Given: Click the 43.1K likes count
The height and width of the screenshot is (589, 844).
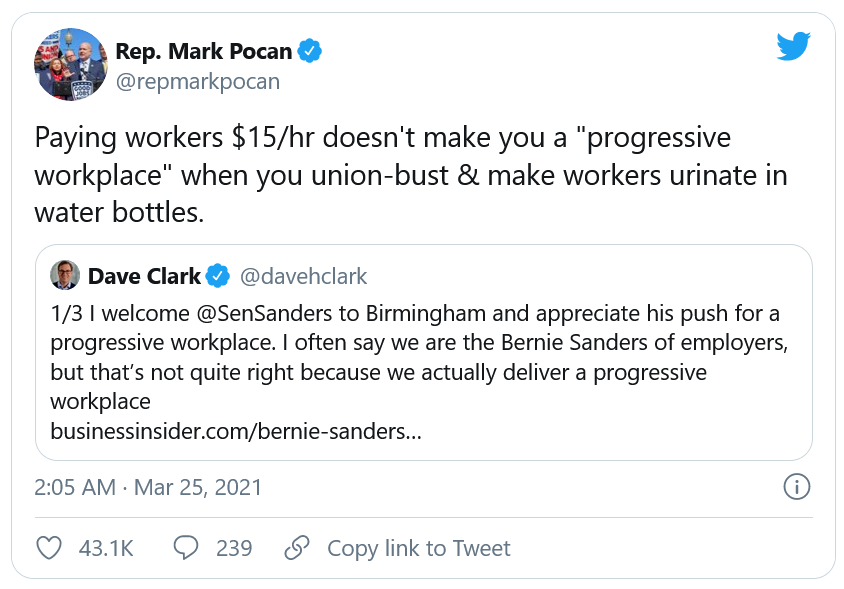Looking at the screenshot, I should (x=105, y=548).
